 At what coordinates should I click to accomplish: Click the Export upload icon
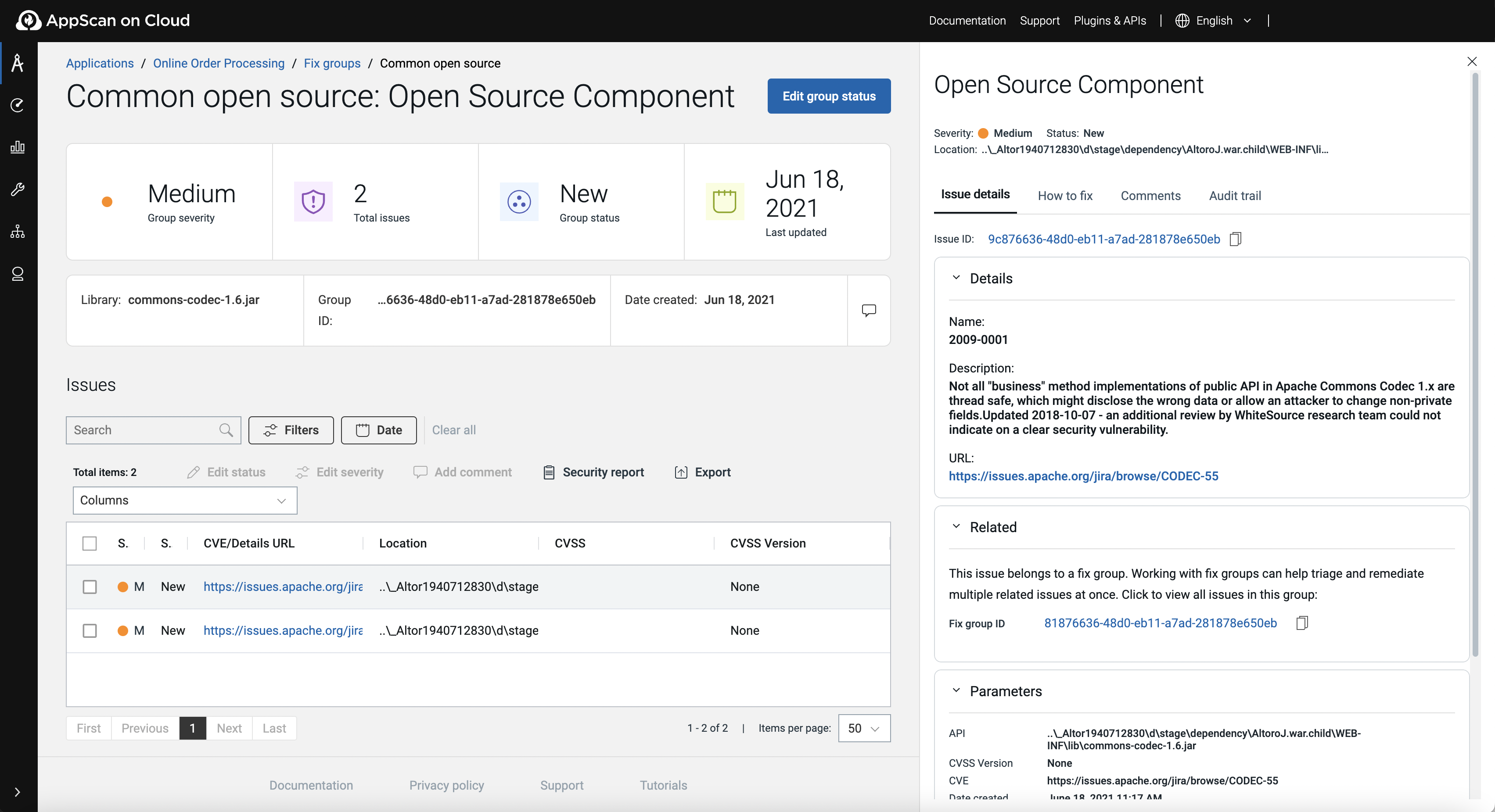point(681,472)
